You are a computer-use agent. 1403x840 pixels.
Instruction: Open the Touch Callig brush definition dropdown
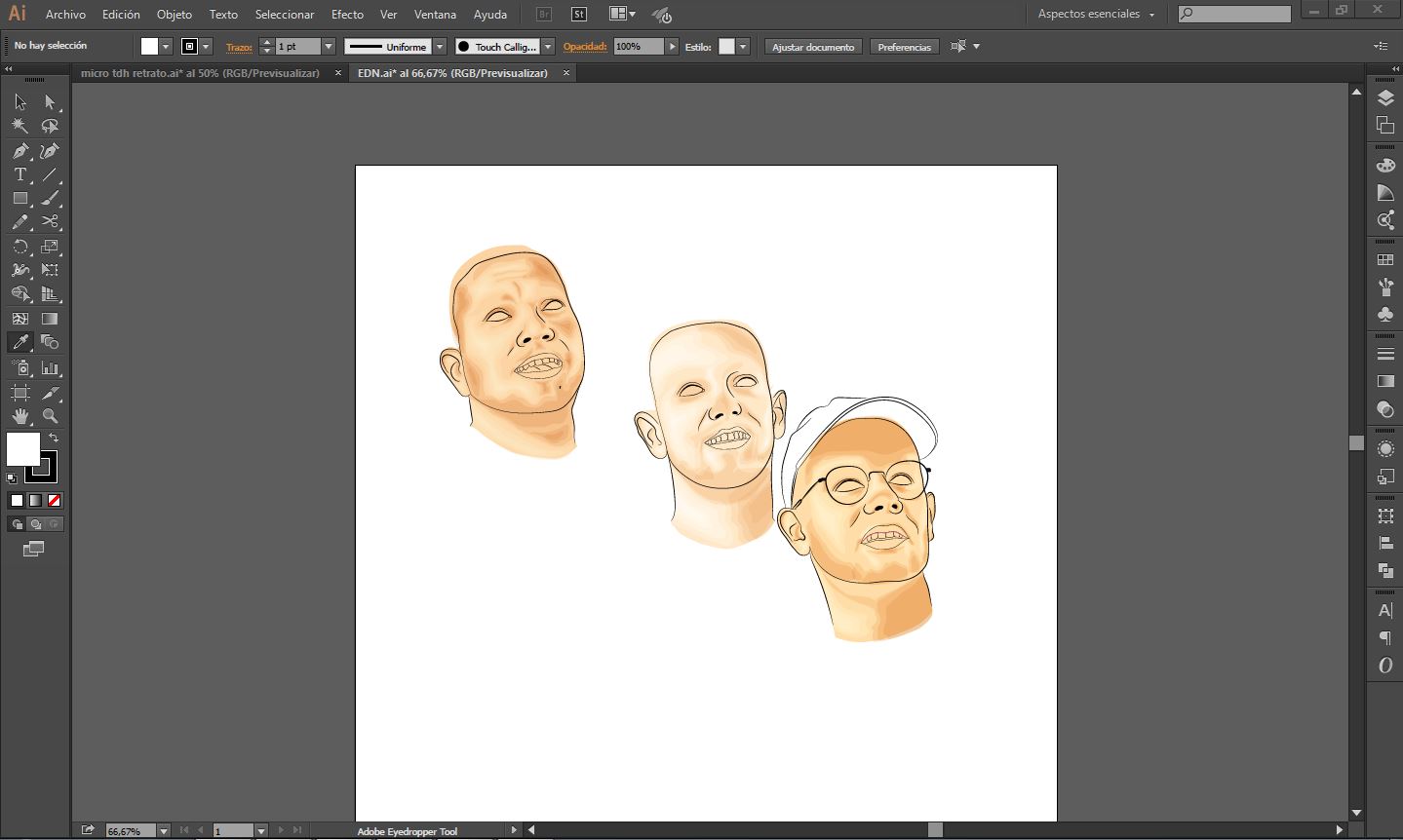click(548, 47)
